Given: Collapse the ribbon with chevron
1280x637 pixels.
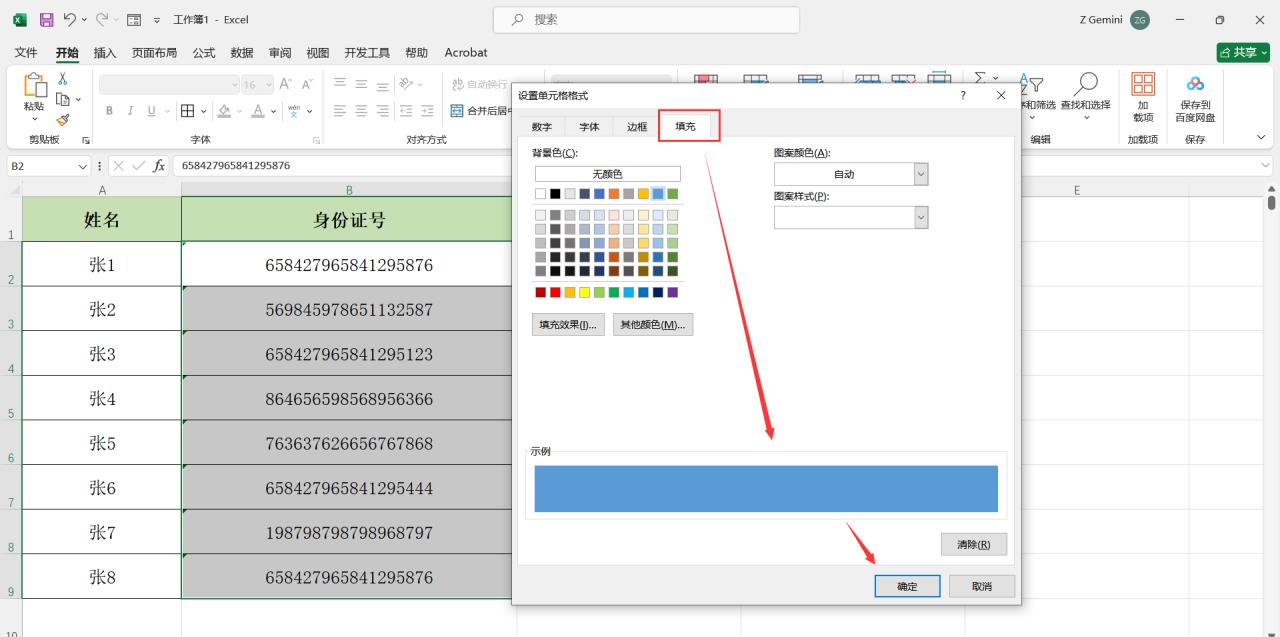Looking at the screenshot, I should pos(1261,138).
